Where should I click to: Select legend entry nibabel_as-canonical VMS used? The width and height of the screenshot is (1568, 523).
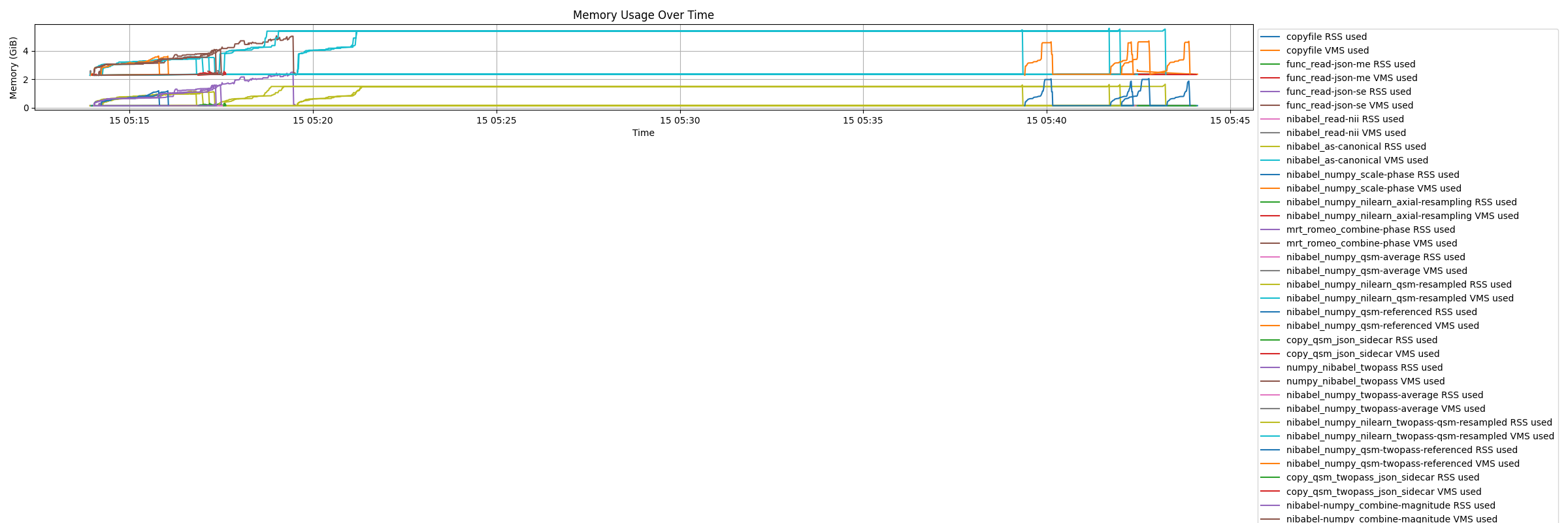click(x=1344, y=161)
